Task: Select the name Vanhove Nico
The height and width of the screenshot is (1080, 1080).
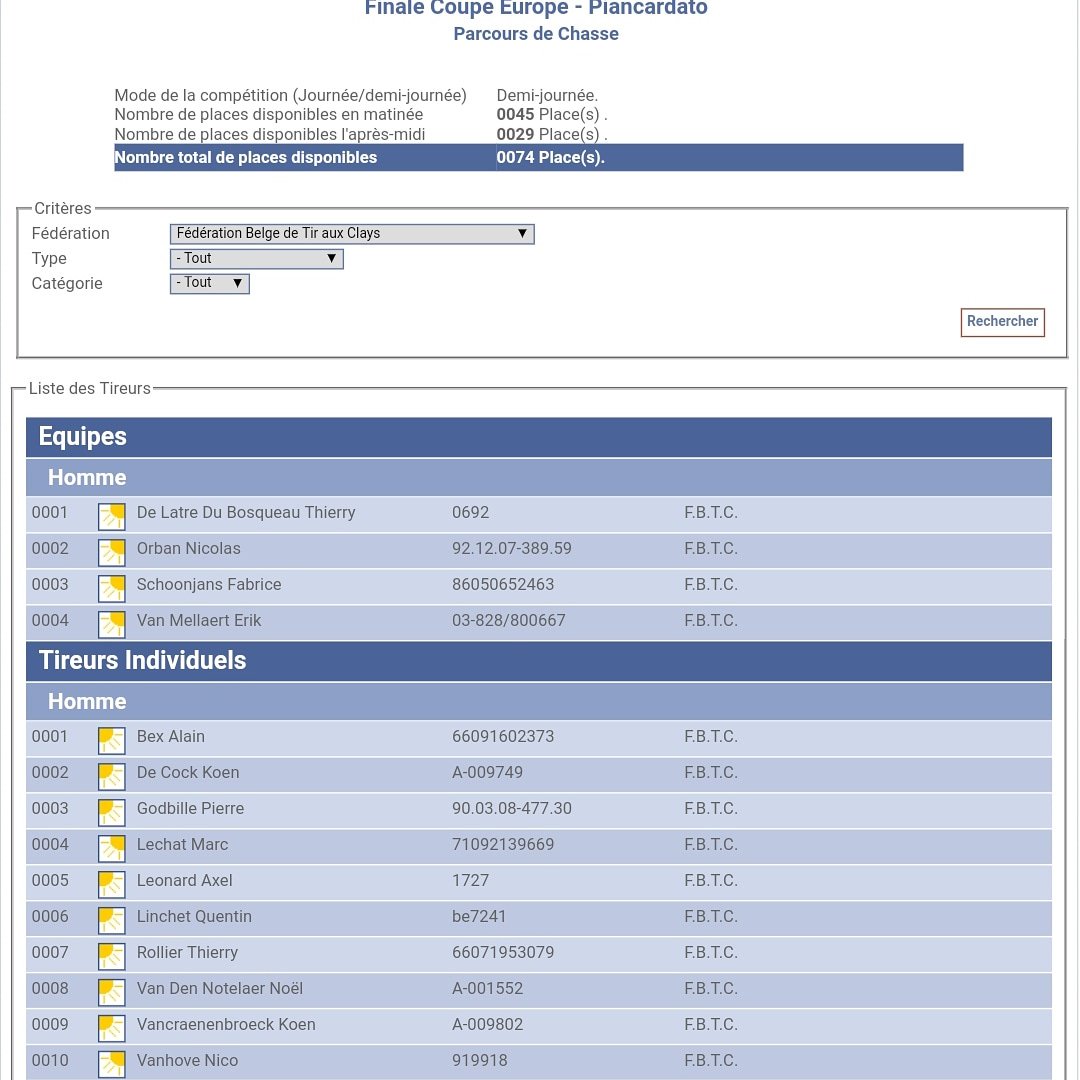Action: [187, 1060]
